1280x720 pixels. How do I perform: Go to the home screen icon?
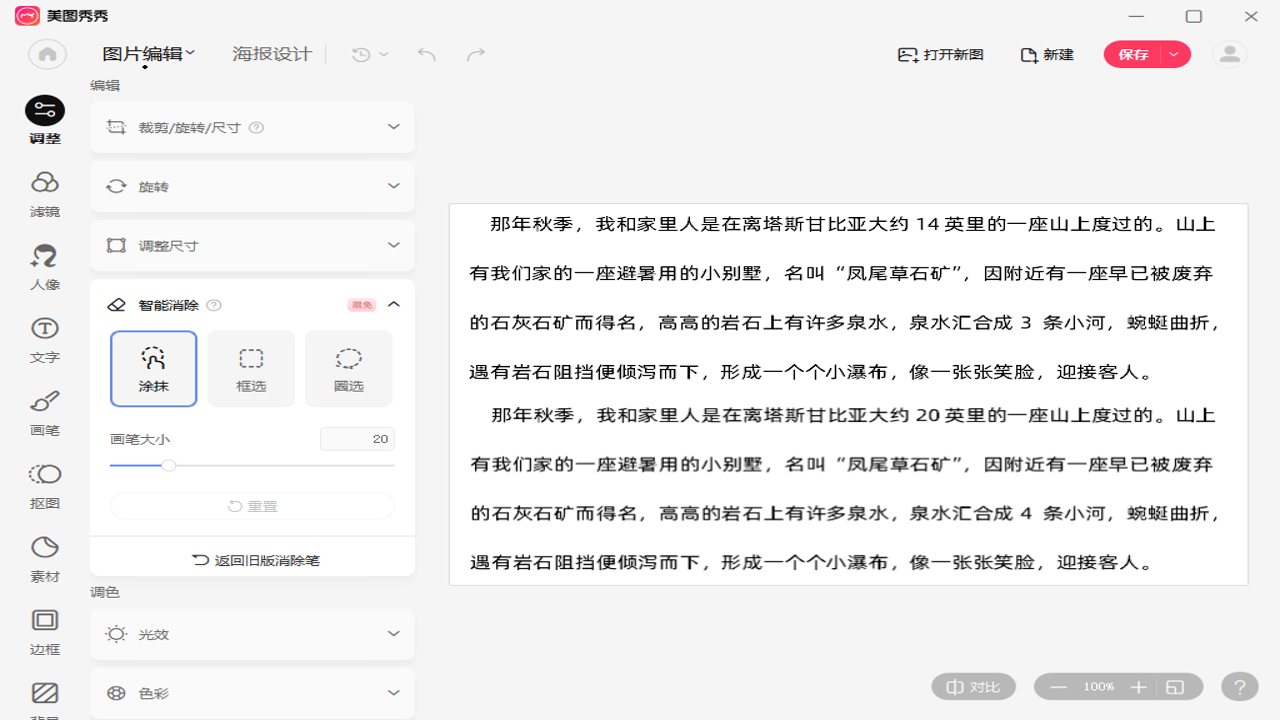tap(47, 54)
